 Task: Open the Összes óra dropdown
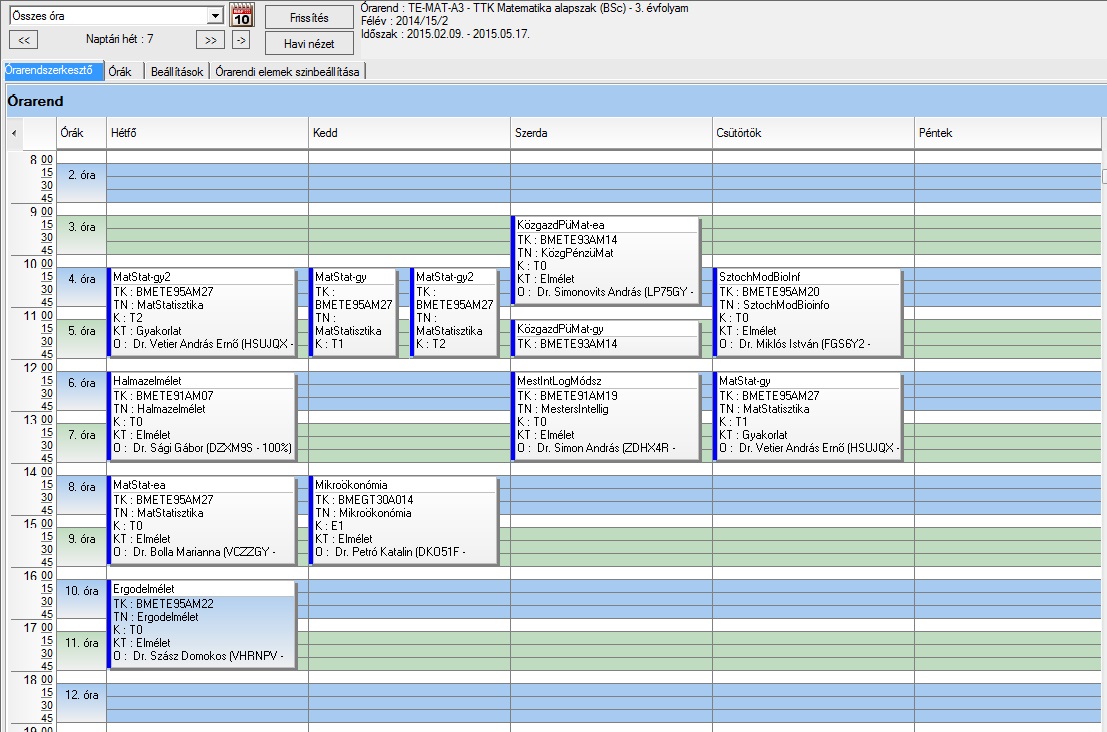coord(215,16)
